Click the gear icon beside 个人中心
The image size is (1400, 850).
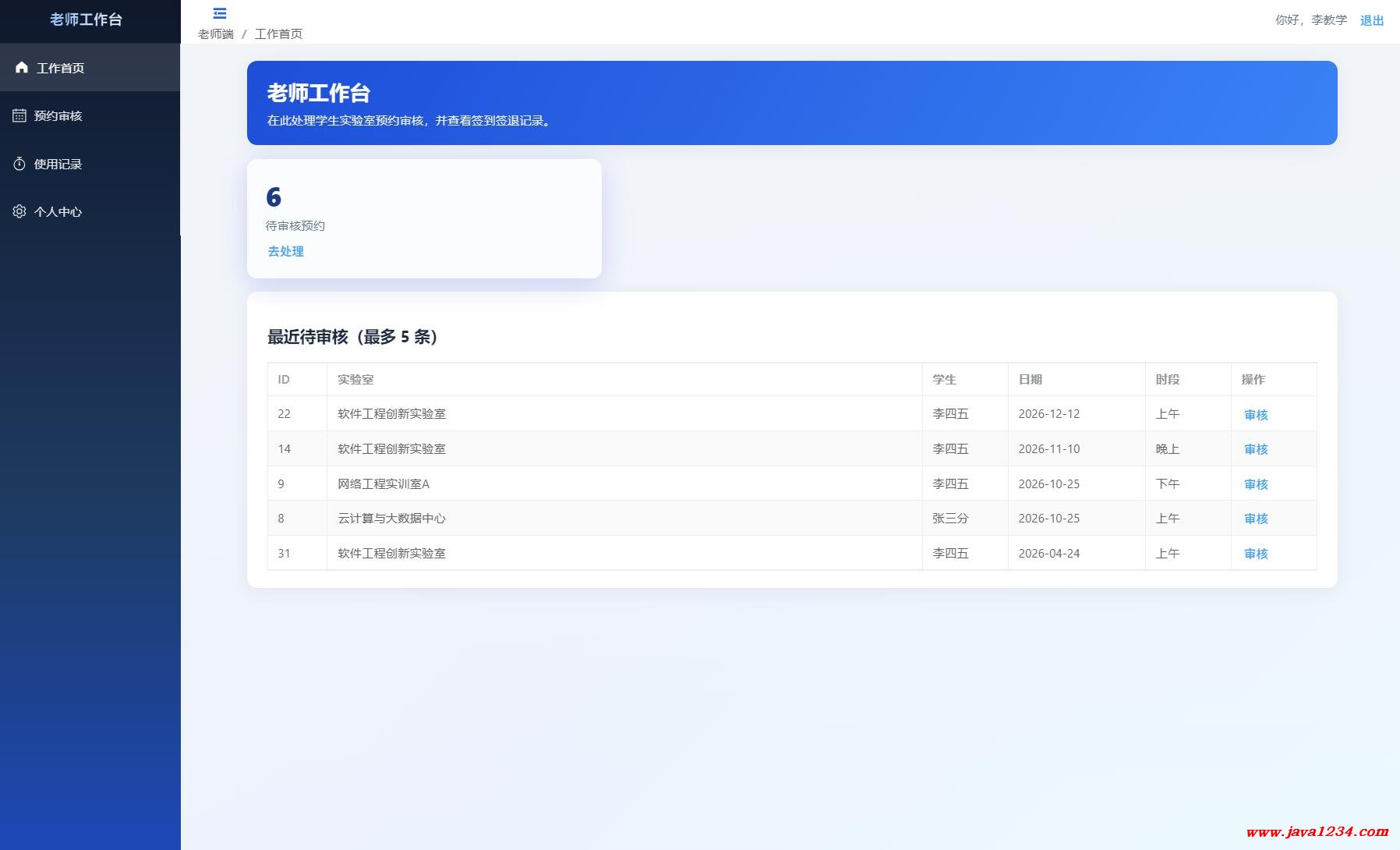(x=19, y=211)
